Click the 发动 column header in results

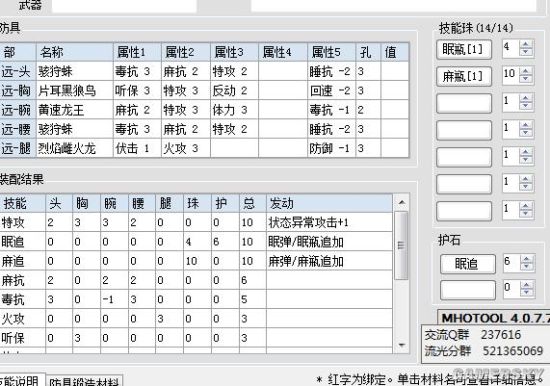coord(329,203)
